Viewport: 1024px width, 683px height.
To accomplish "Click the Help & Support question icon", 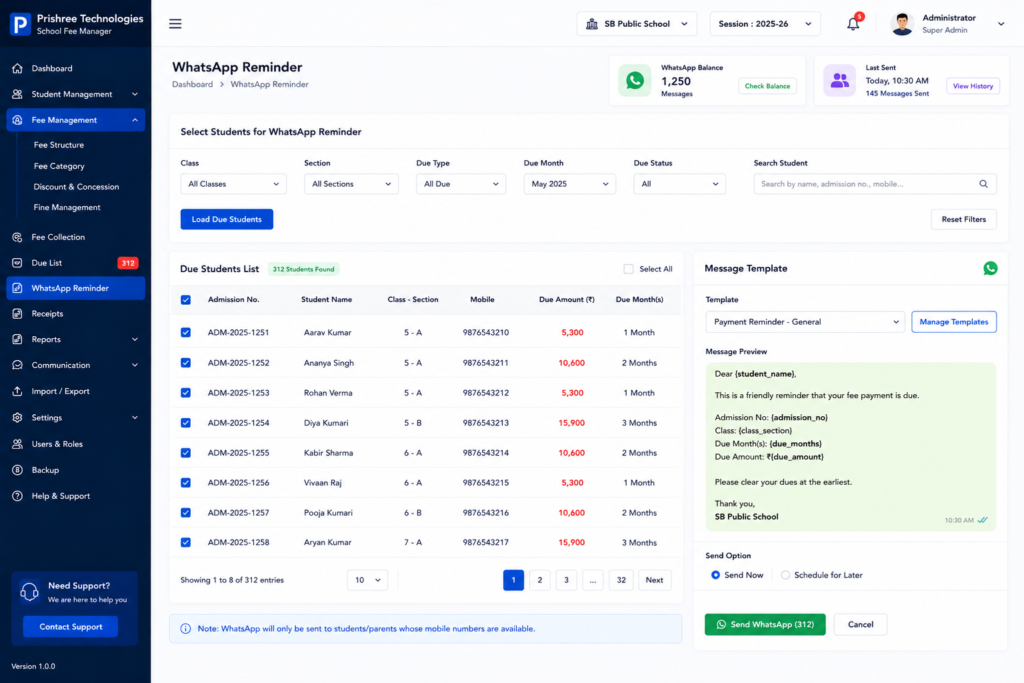I will point(18,496).
